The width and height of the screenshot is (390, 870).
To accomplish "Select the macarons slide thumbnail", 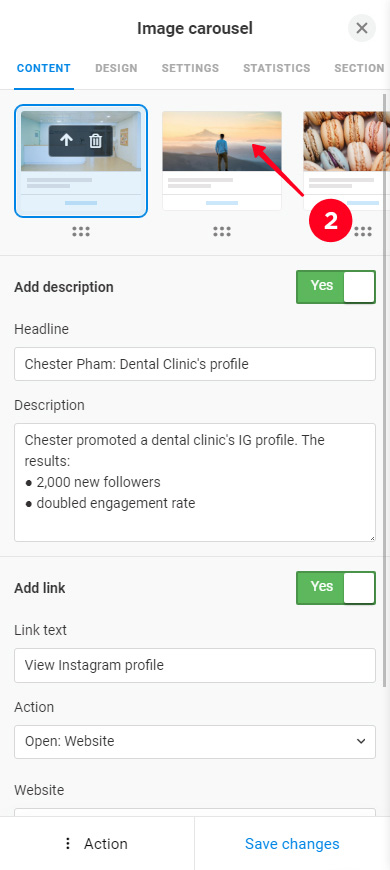I will tap(347, 161).
